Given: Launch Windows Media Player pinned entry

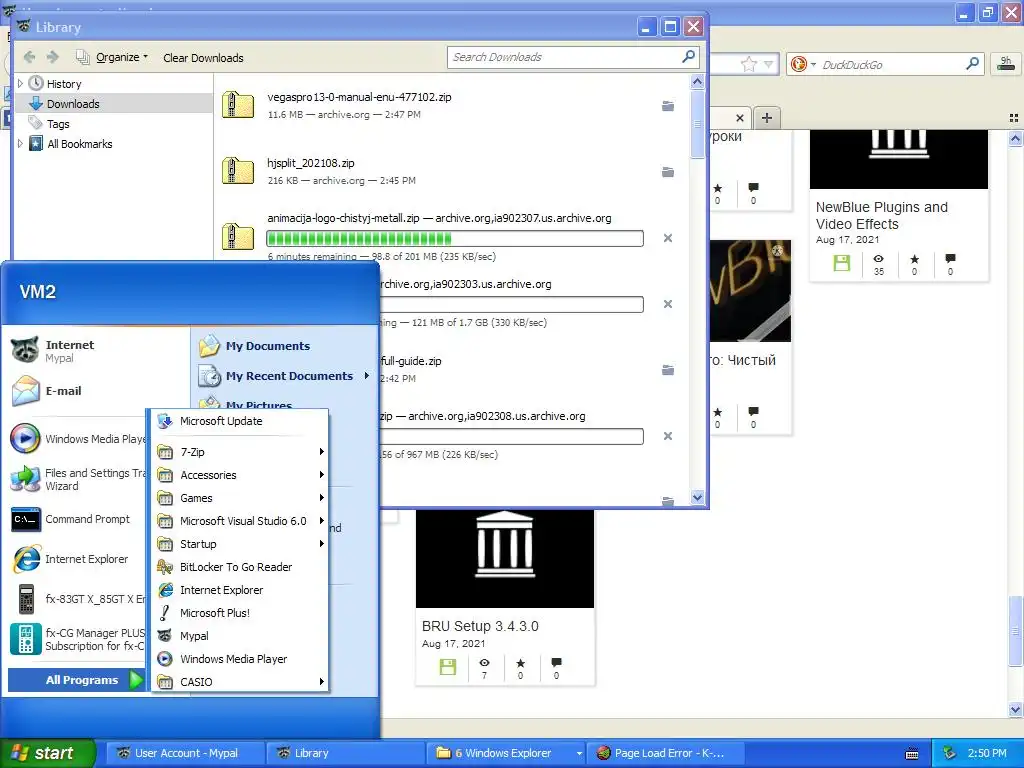Looking at the screenshot, I should tap(77, 439).
